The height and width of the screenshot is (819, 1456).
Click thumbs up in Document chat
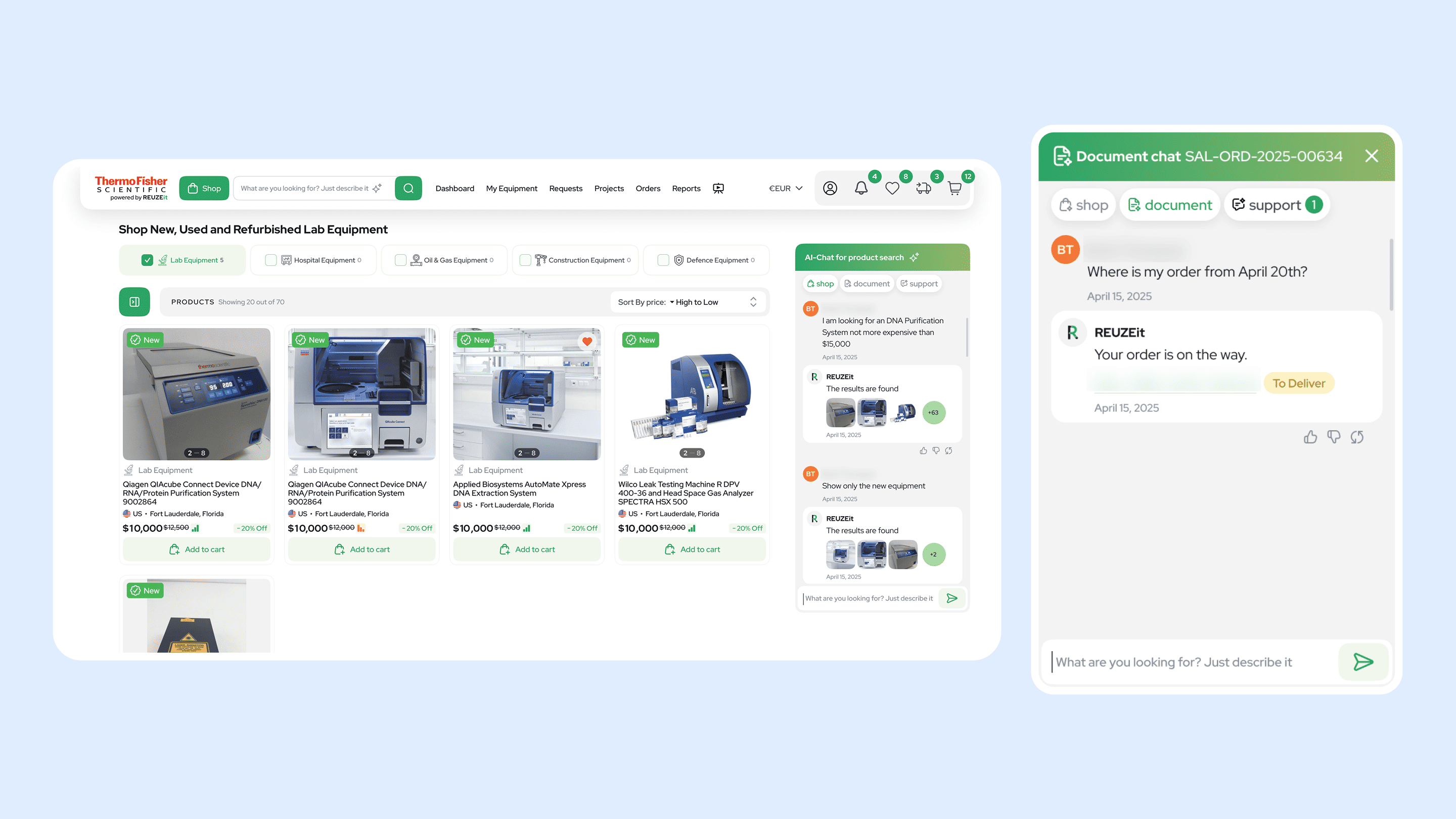[1310, 437]
